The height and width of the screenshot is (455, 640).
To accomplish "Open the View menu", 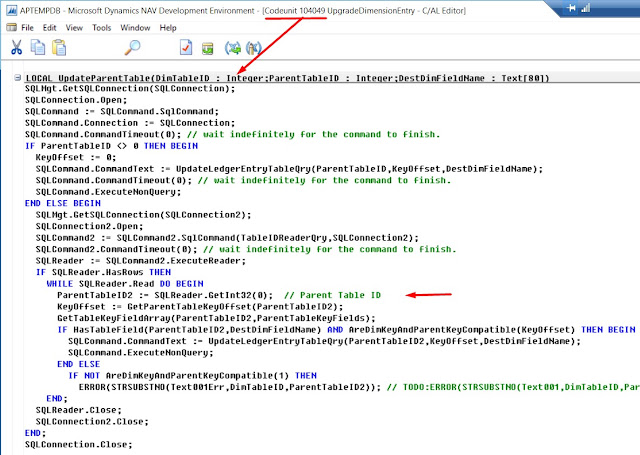I will pos(74,28).
